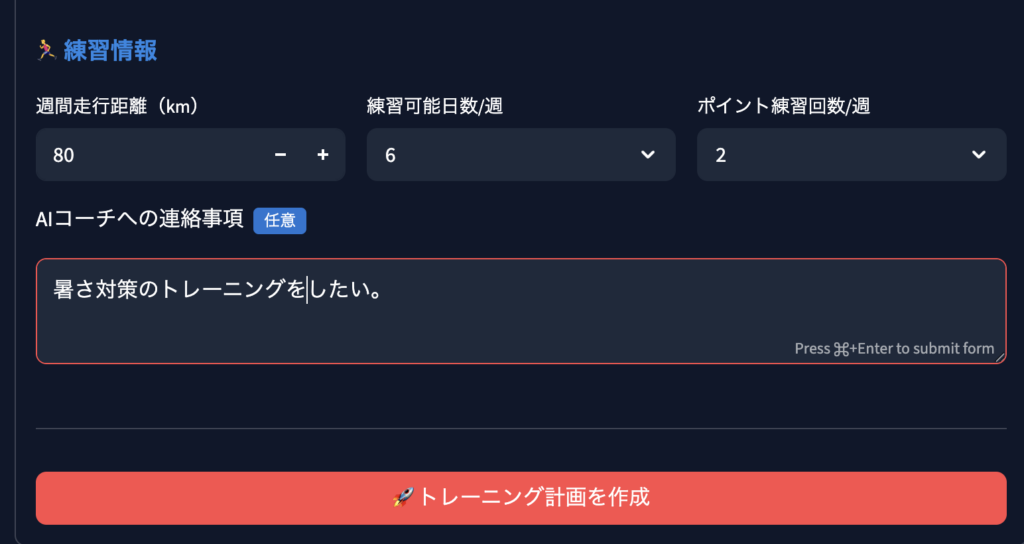Click the horizontal divider above the submit button
The image size is (1024, 544).
click(520, 428)
